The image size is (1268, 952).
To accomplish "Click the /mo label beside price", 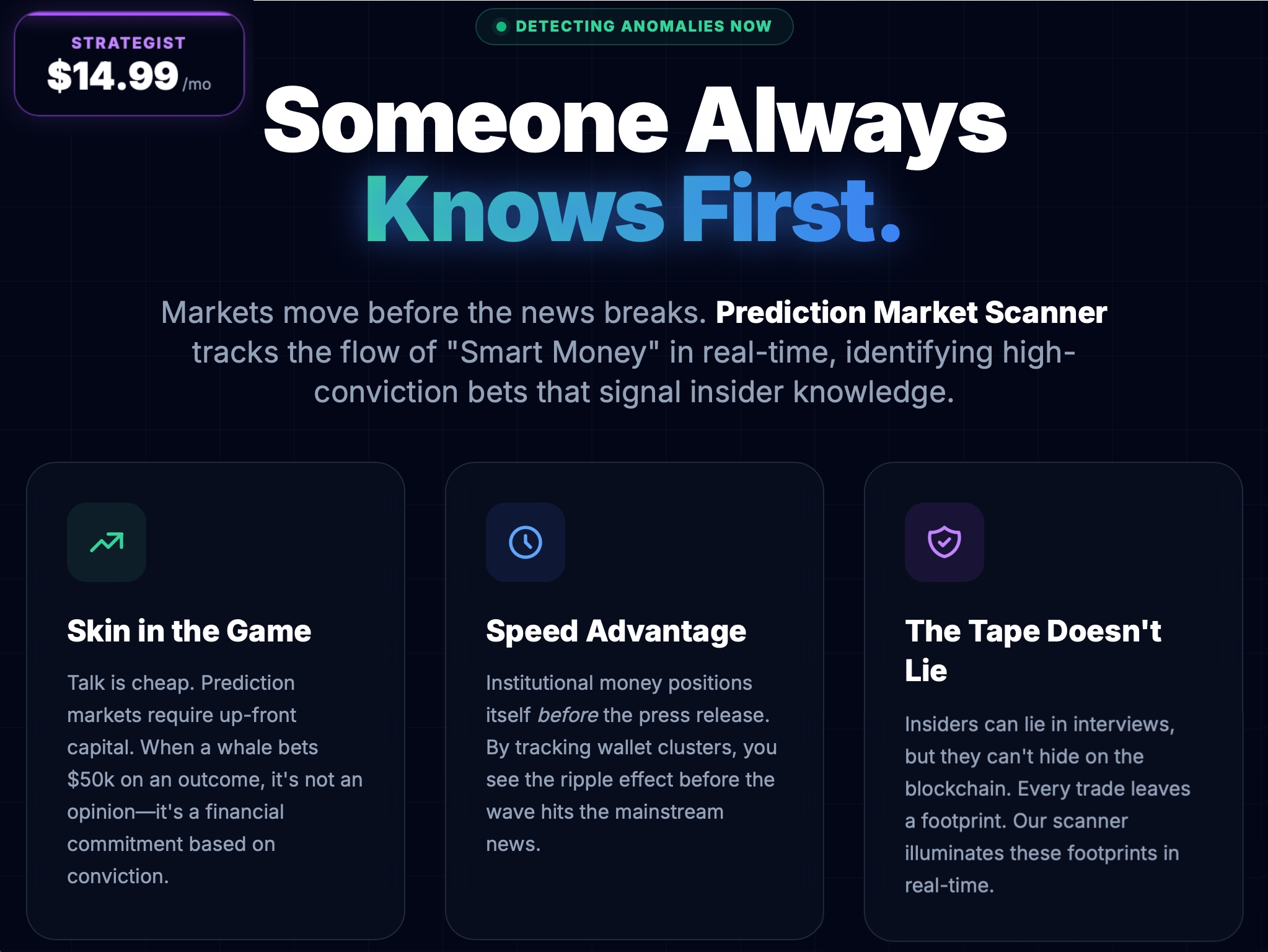I will pyautogui.click(x=197, y=84).
